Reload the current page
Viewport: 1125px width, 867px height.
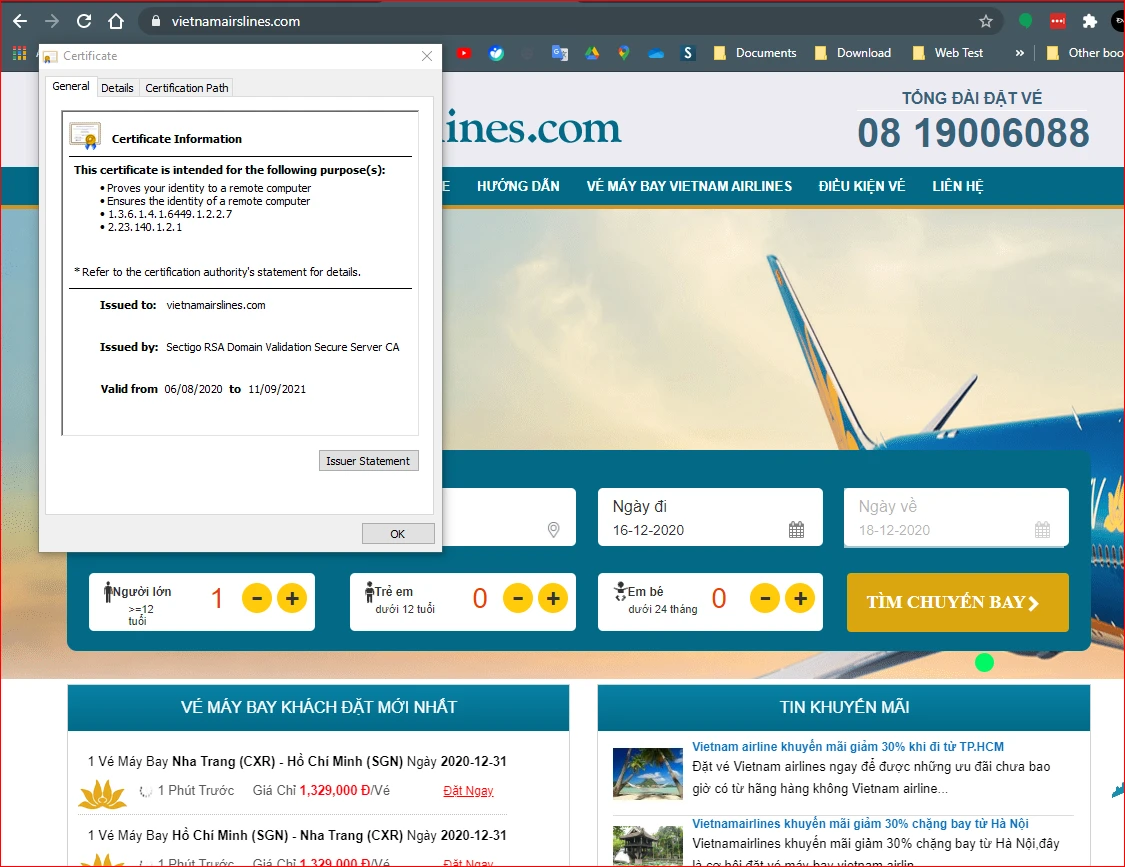84,21
